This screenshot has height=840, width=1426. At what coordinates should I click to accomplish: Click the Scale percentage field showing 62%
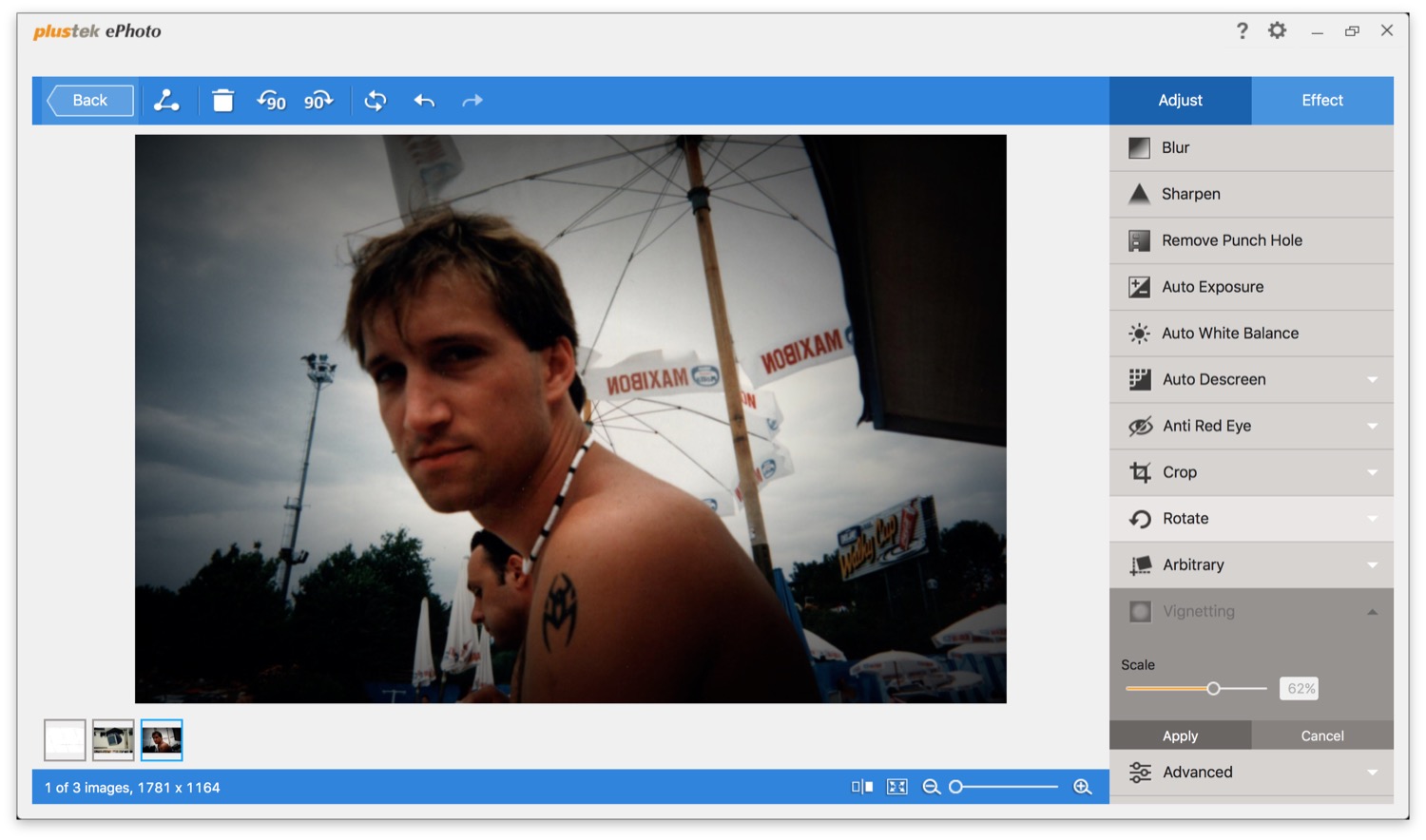click(x=1299, y=689)
